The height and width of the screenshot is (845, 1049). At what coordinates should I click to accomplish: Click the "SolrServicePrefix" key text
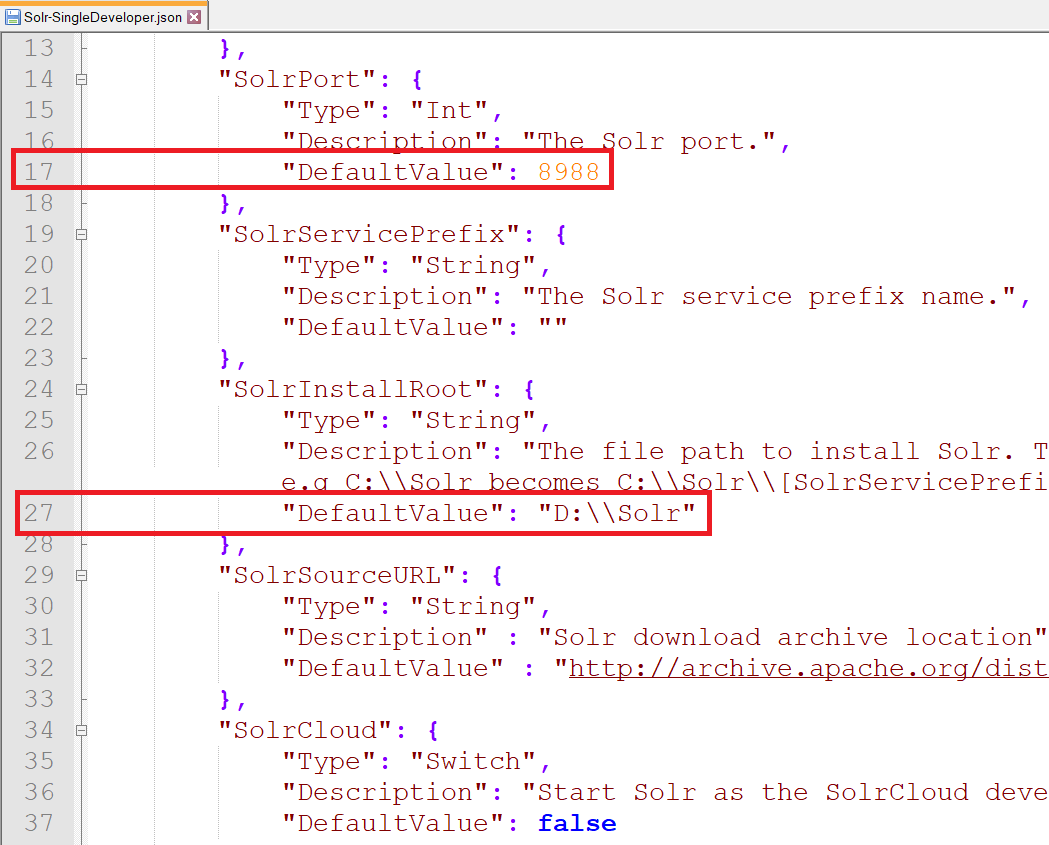pos(369,235)
